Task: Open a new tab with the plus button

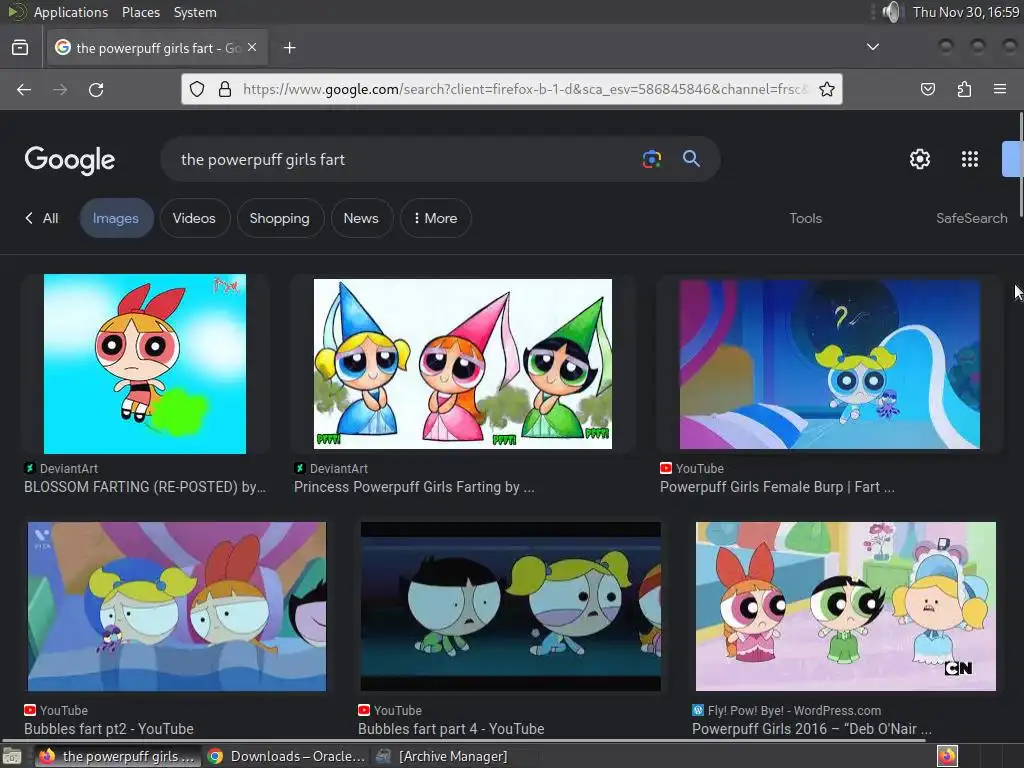Action: (289, 48)
